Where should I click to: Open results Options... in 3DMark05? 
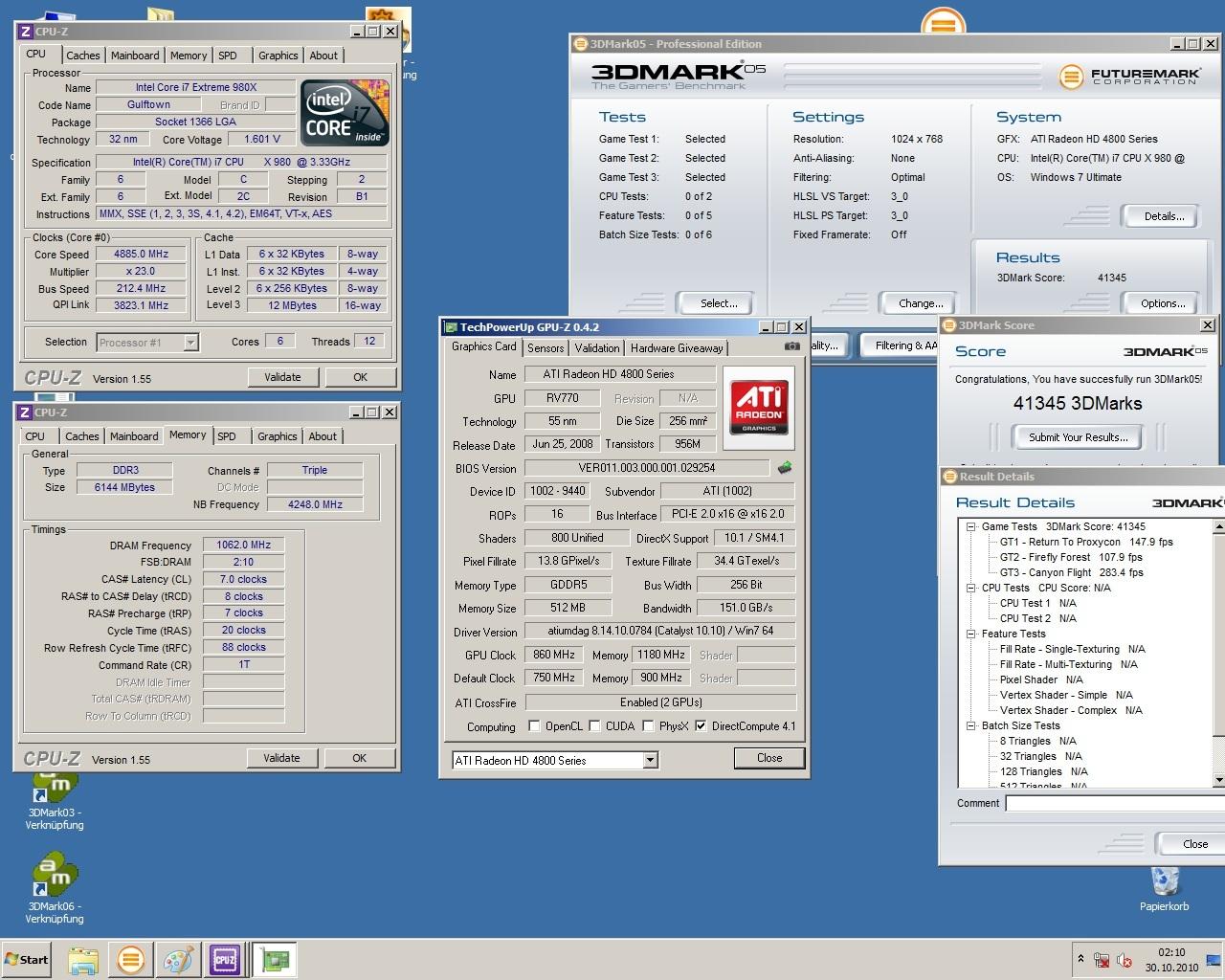[1163, 303]
